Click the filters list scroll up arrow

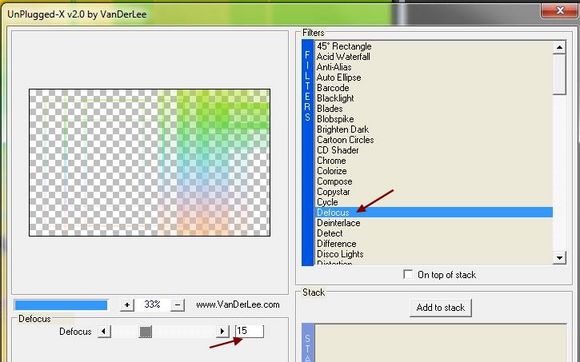point(559,47)
